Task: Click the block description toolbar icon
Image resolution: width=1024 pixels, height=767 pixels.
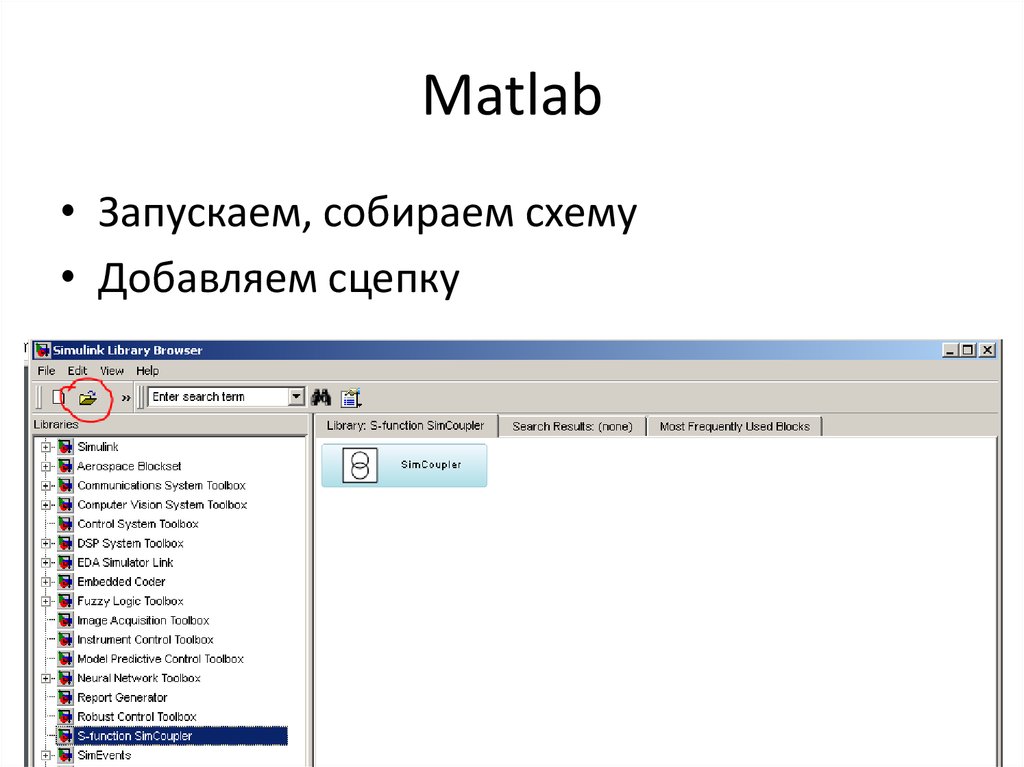Action: [x=350, y=397]
